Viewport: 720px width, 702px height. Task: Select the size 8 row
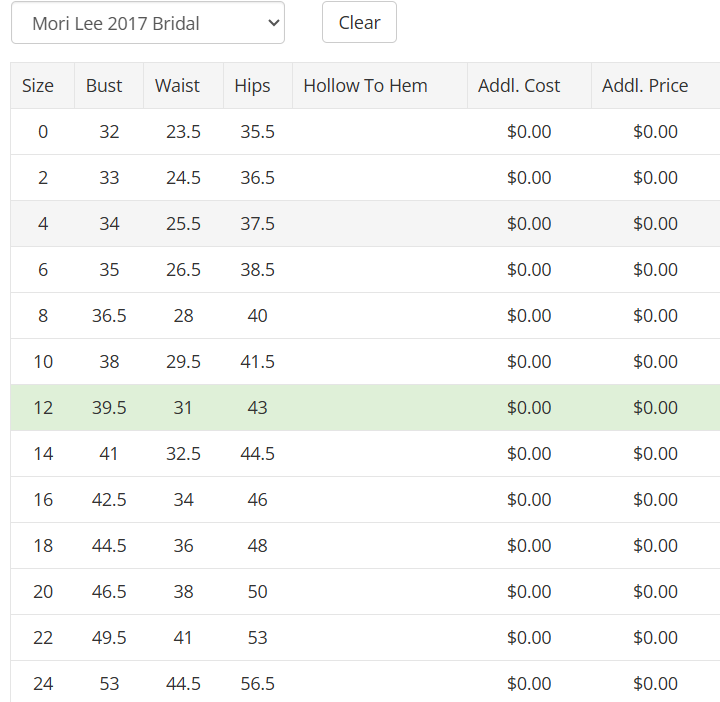(43, 316)
